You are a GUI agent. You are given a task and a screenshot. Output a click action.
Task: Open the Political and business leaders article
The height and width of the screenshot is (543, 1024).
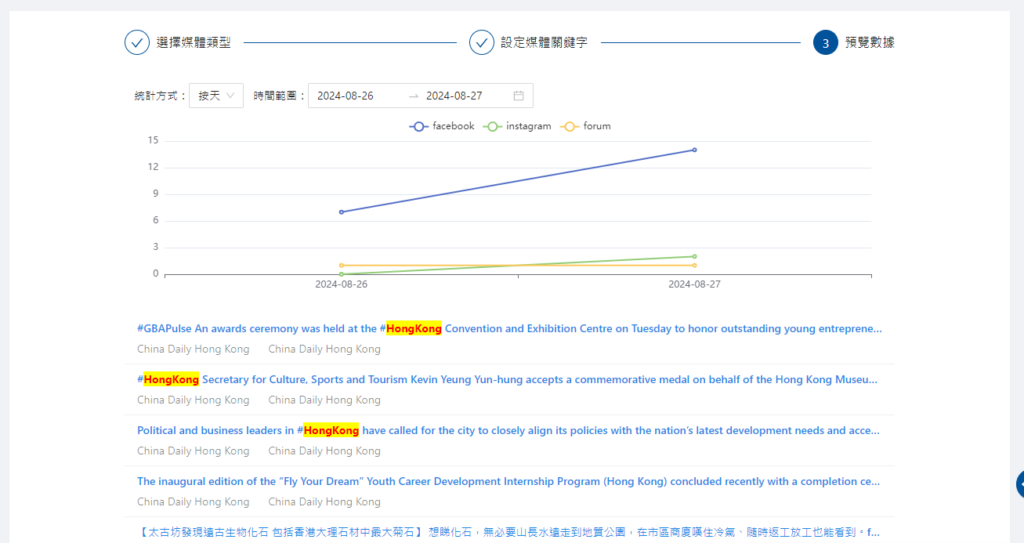[508, 431]
